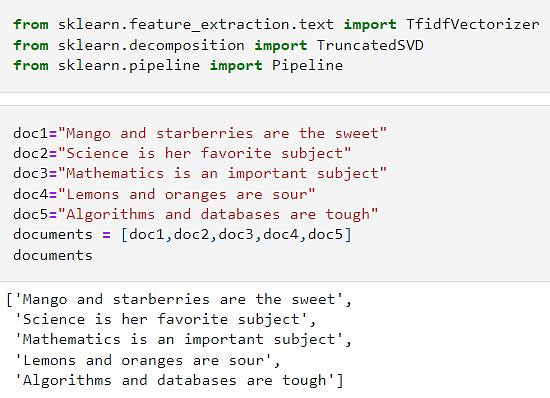Viewport: 550px width, 398px height.
Task: Place cursor in sklearn.feature_extraction.text module name
Action: (x=196, y=25)
